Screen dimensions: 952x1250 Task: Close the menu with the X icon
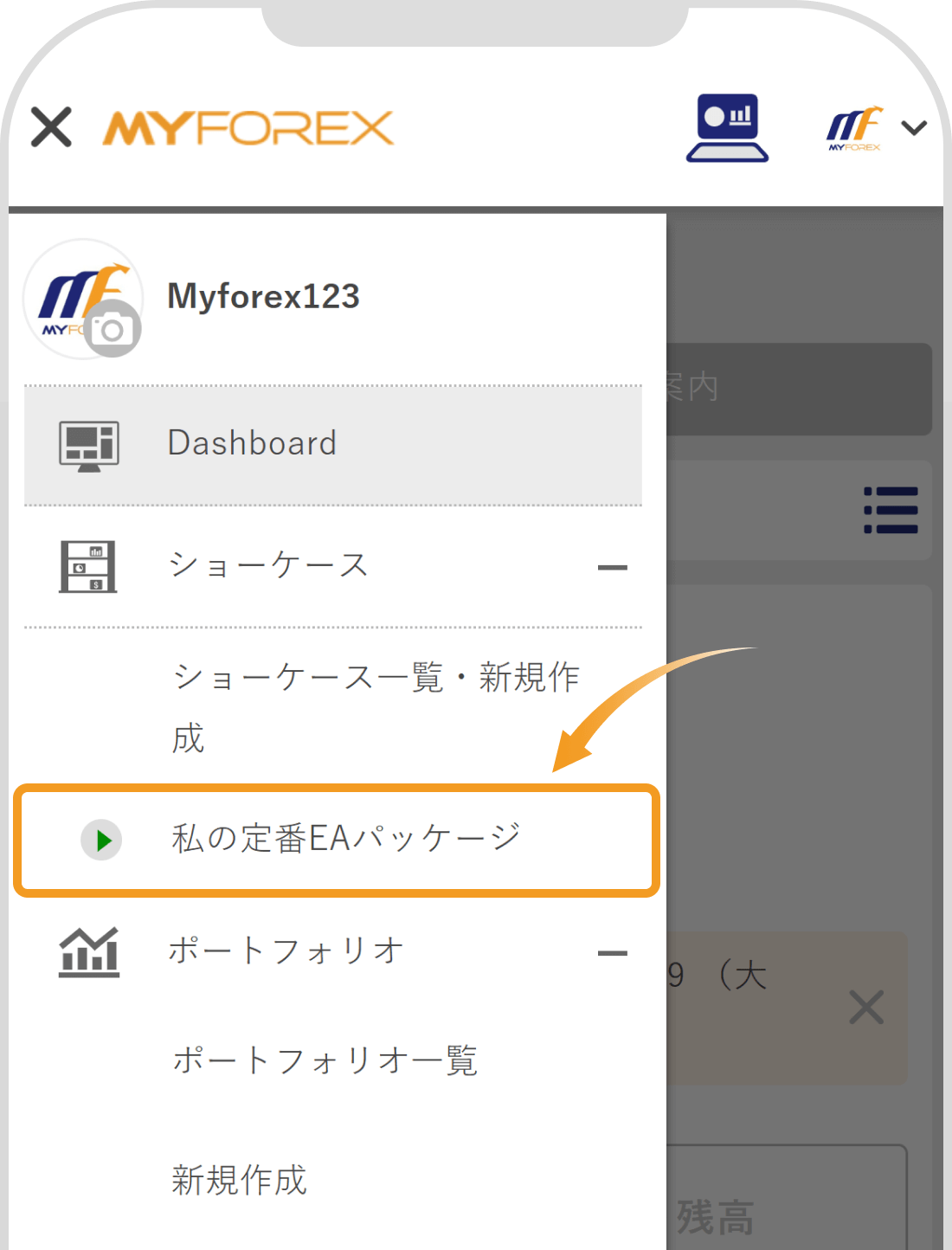50,127
